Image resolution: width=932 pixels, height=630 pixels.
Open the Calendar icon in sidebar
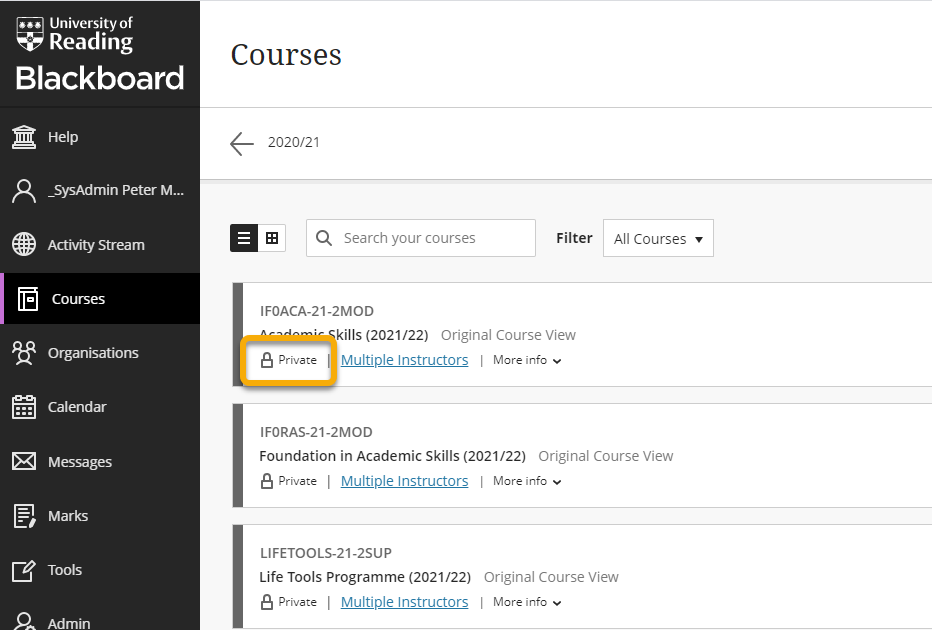pyautogui.click(x=24, y=407)
